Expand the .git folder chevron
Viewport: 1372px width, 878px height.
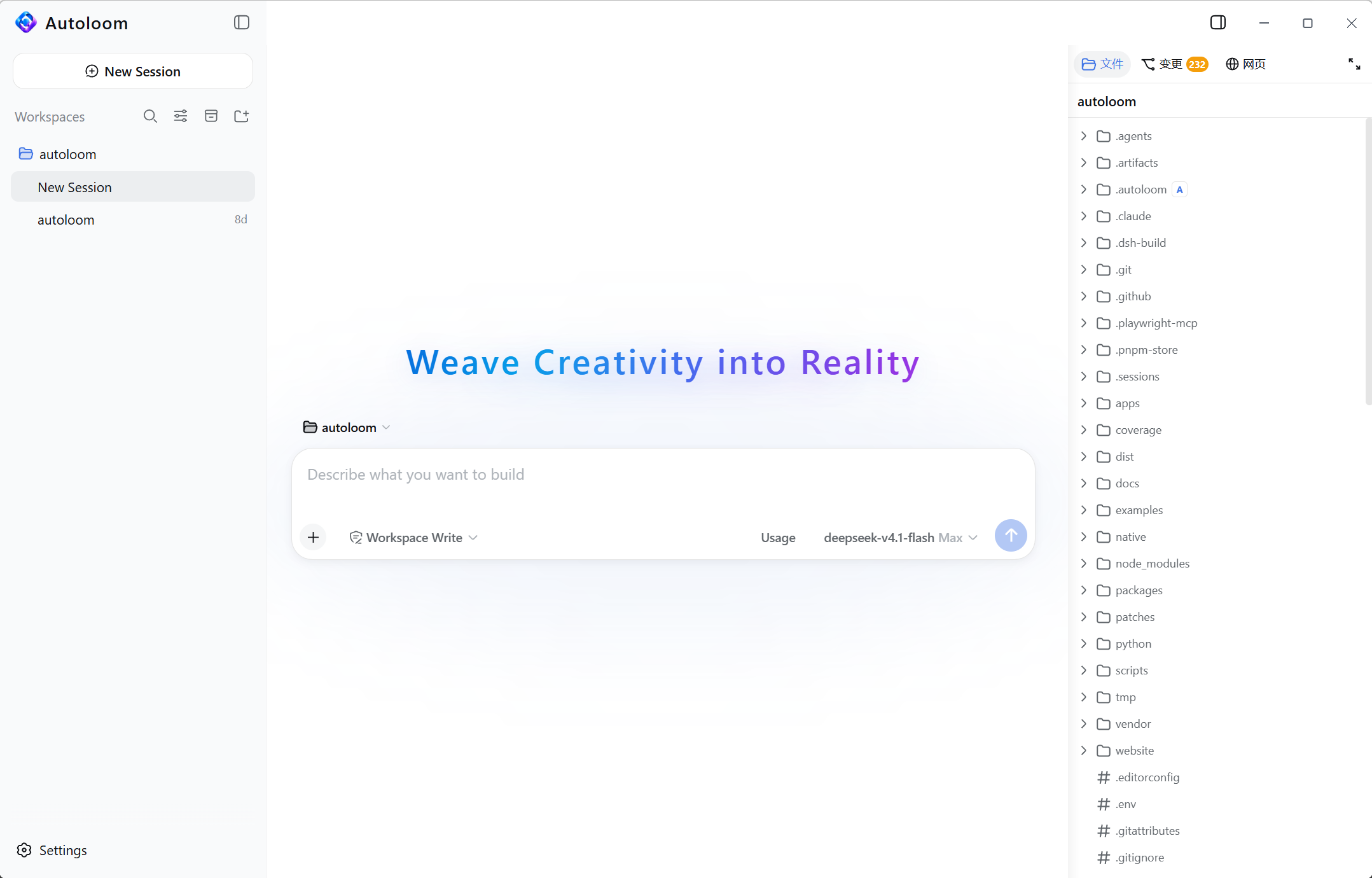1084,269
